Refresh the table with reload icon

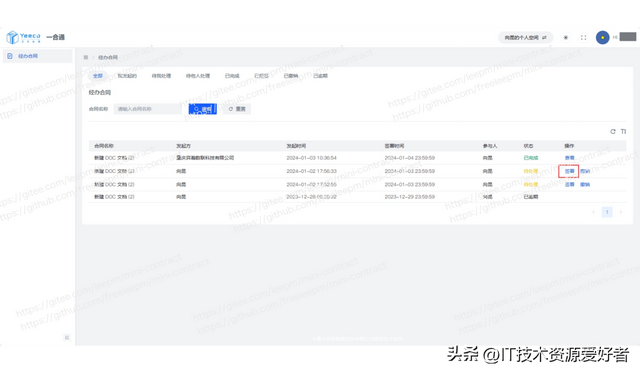[x=613, y=131]
